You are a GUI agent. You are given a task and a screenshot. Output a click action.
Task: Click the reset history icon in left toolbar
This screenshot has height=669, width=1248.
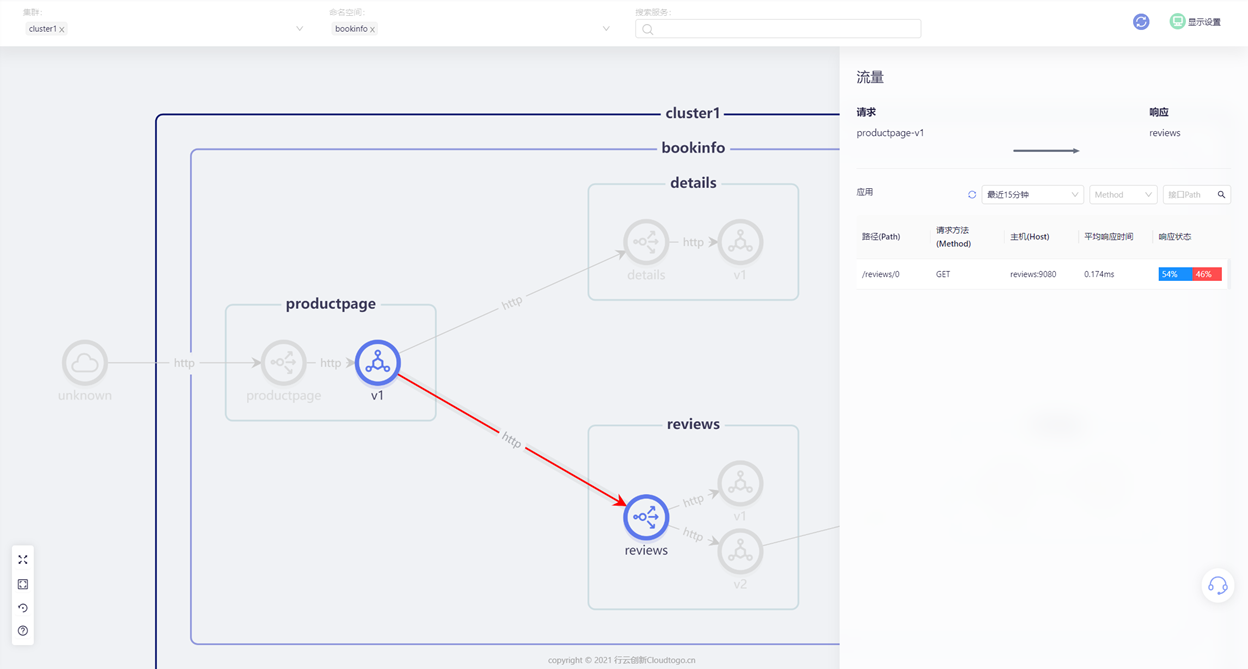click(x=23, y=608)
